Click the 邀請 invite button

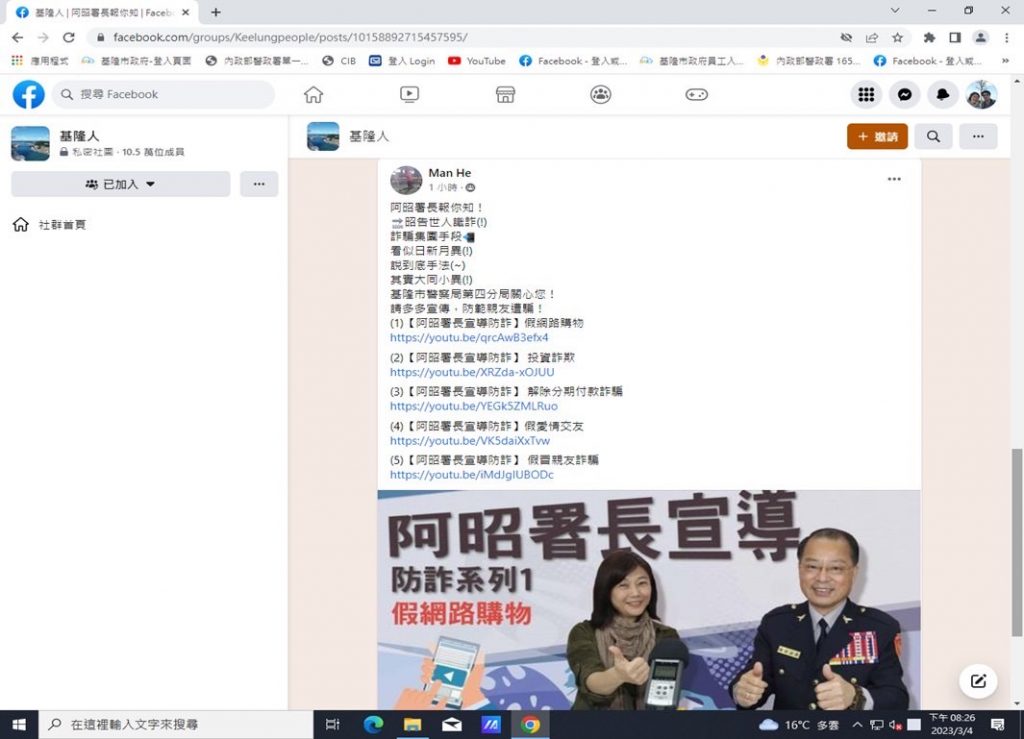tap(877, 137)
